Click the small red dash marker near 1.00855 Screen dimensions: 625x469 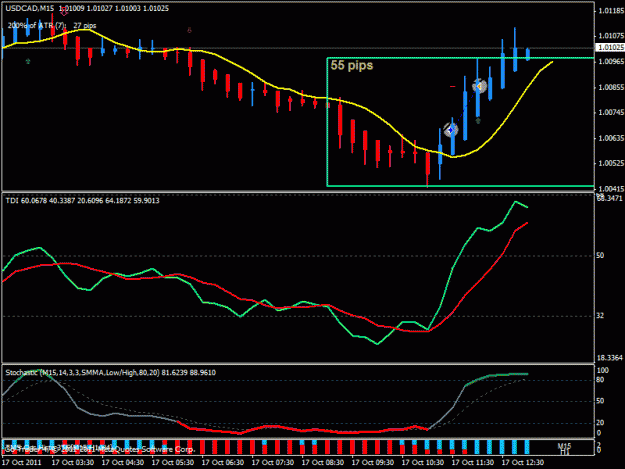pos(452,86)
